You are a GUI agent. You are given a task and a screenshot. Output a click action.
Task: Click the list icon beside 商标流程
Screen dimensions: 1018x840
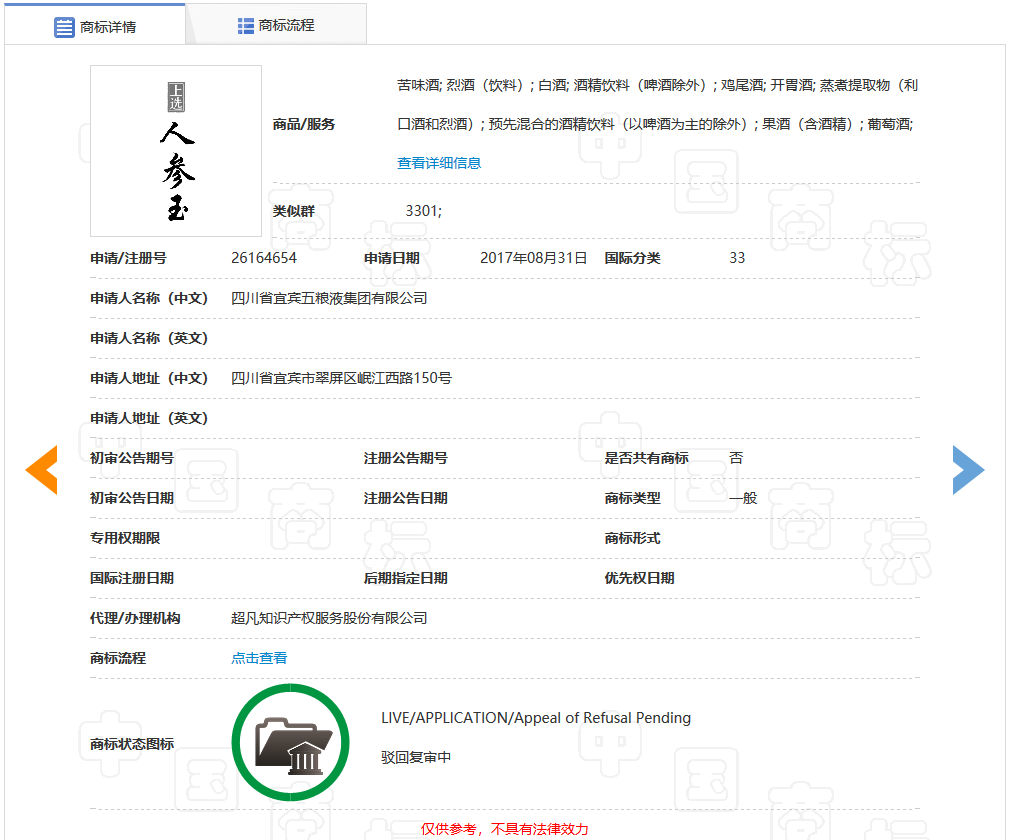click(x=245, y=26)
